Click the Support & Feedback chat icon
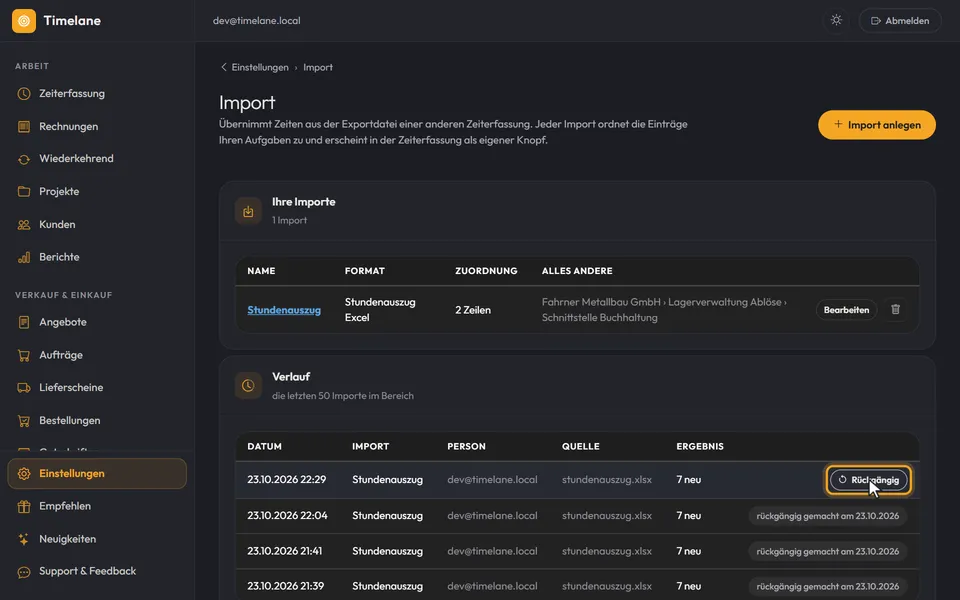960x600 pixels. pos(24,572)
